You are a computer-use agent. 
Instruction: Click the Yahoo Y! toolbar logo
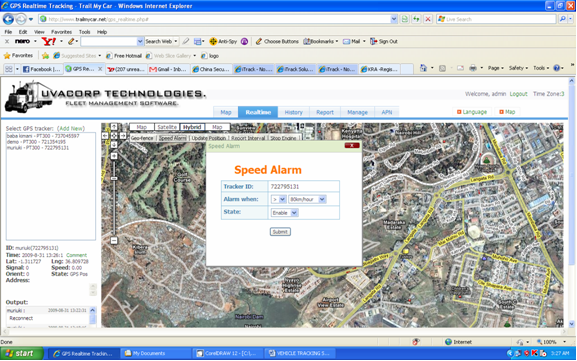(x=49, y=41)
